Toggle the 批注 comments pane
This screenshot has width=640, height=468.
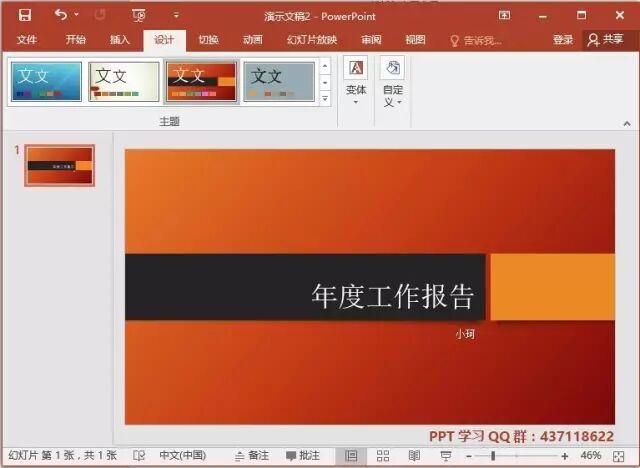pyautogui.click(x=303, y=455)
